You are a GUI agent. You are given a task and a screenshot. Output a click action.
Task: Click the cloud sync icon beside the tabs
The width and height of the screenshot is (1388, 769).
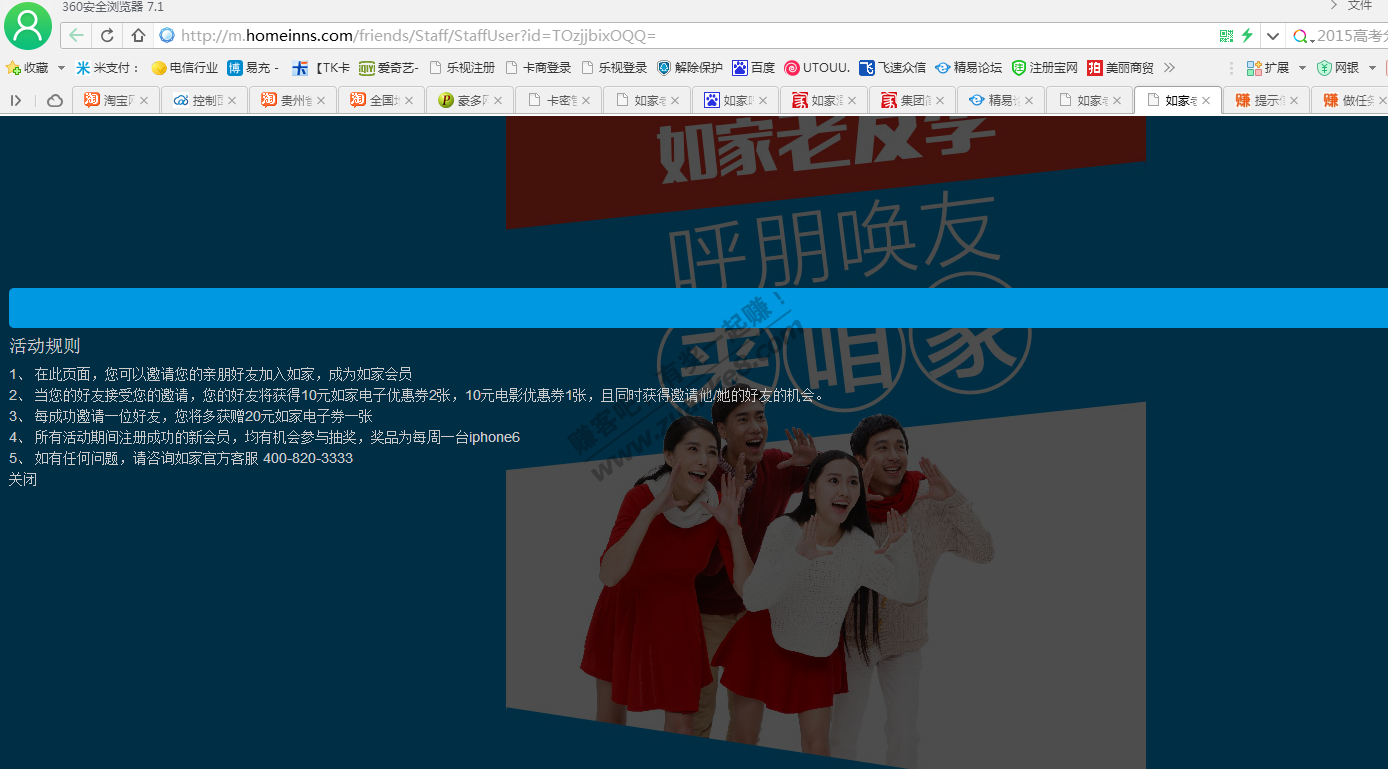tap(55, 100)
